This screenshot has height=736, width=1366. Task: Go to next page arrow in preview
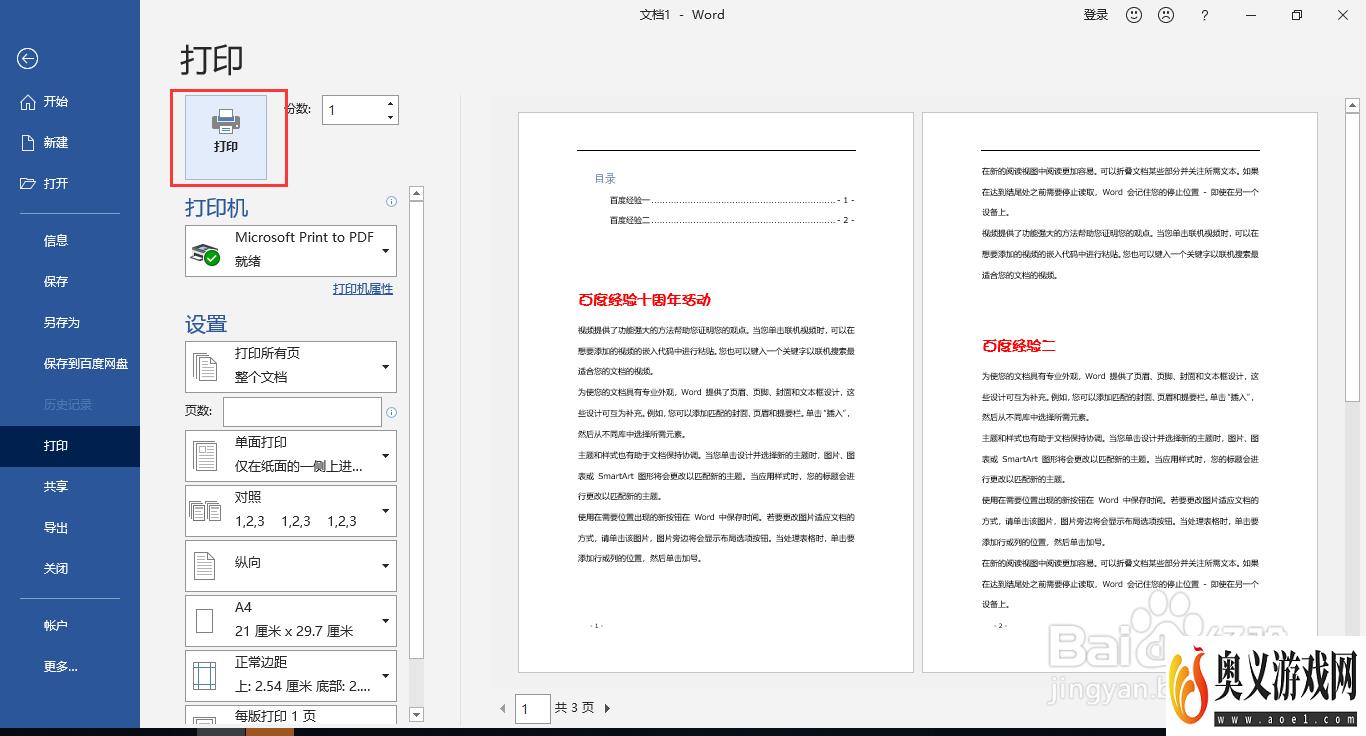[x=607, y=708]
